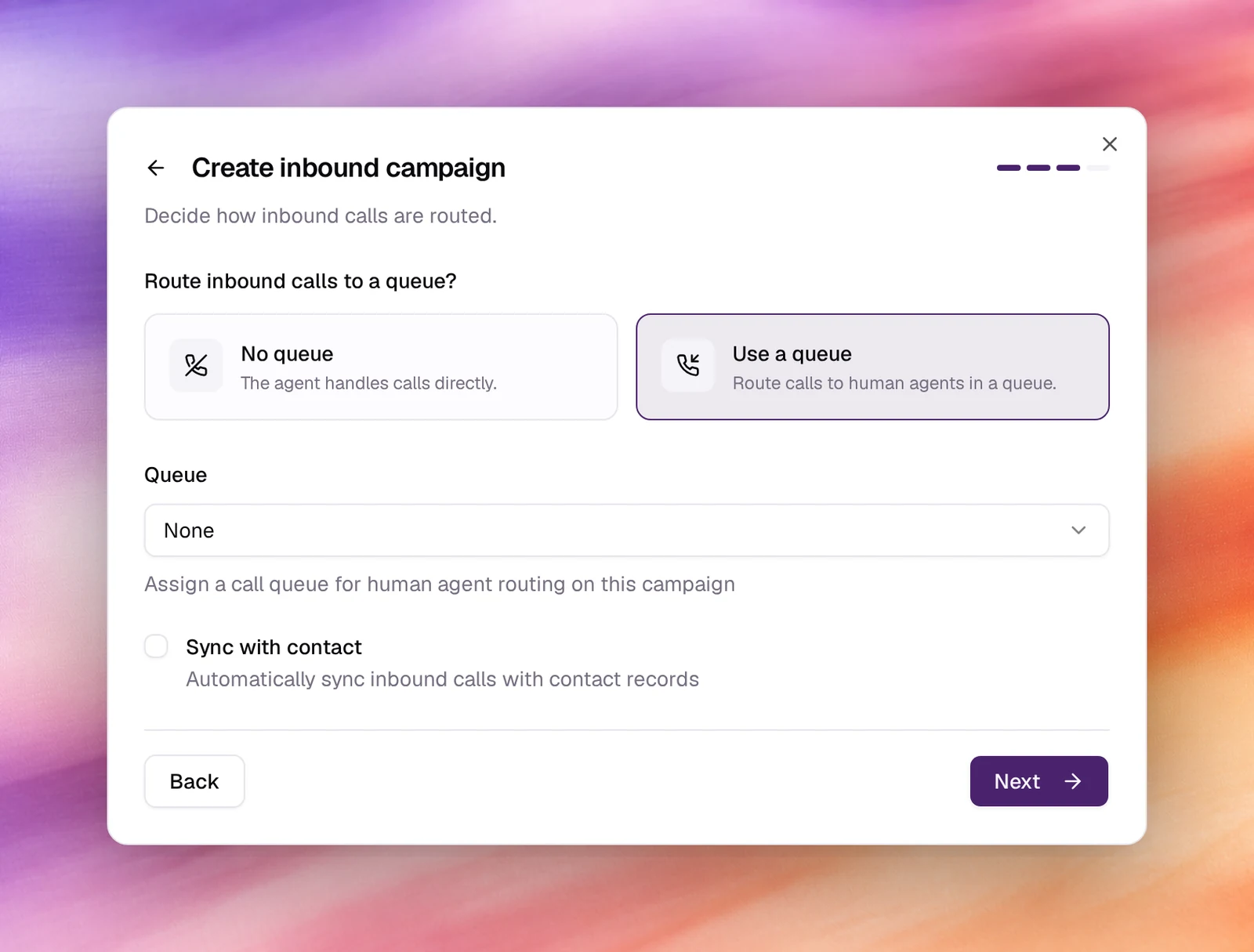Click the first progress step indicator

coord(1009,168)
